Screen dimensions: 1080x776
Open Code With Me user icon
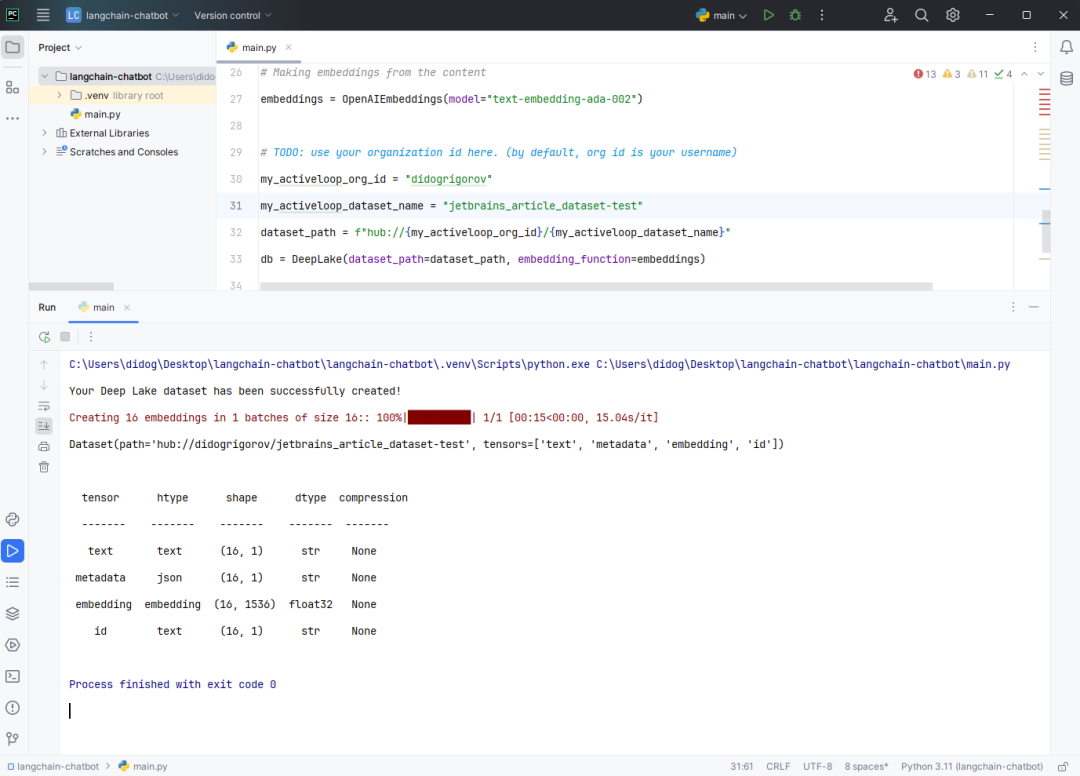(x=891, y=15)
